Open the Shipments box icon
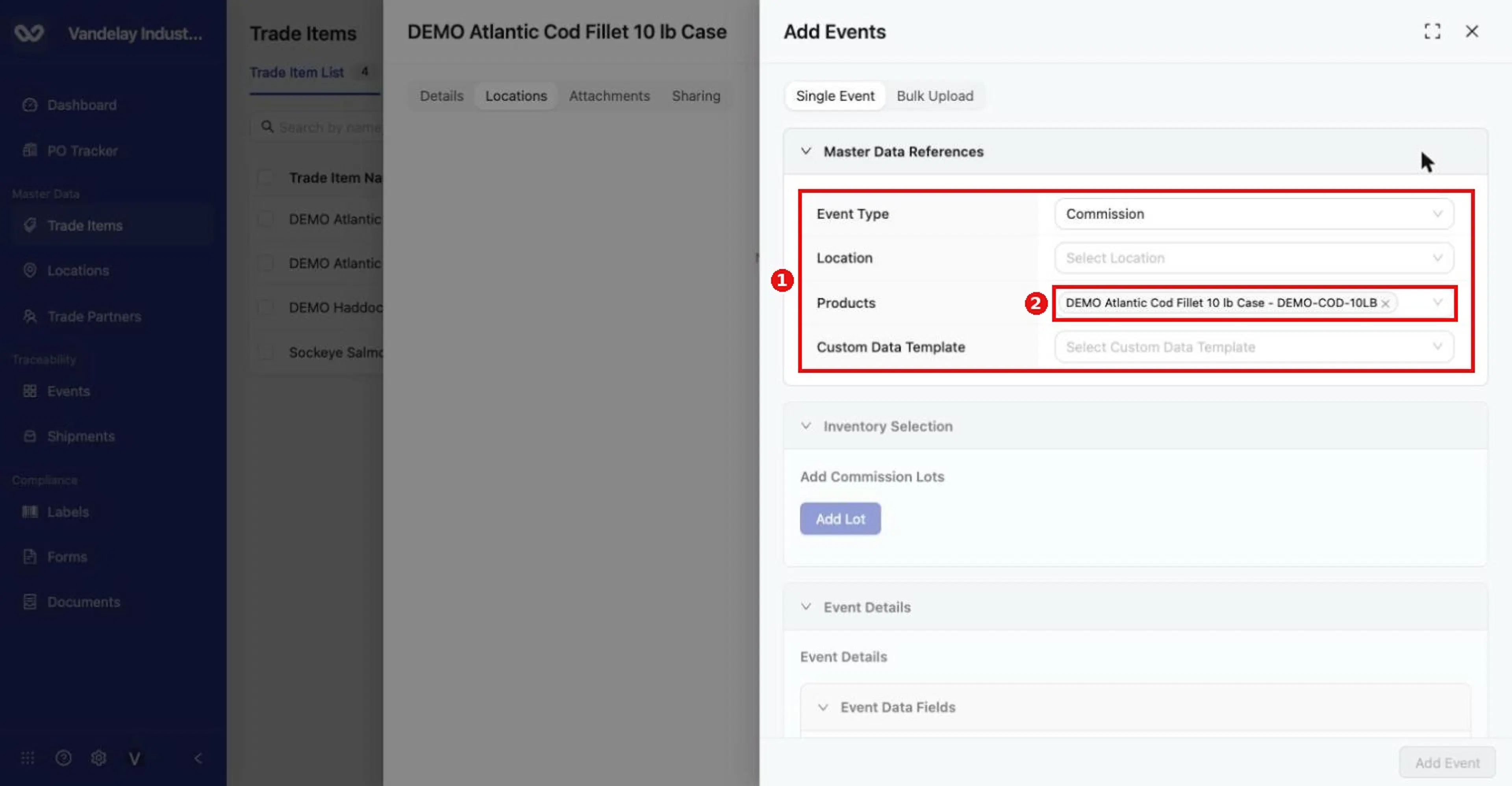Viewport: 1512px width, 786px height. coord(30,436)
